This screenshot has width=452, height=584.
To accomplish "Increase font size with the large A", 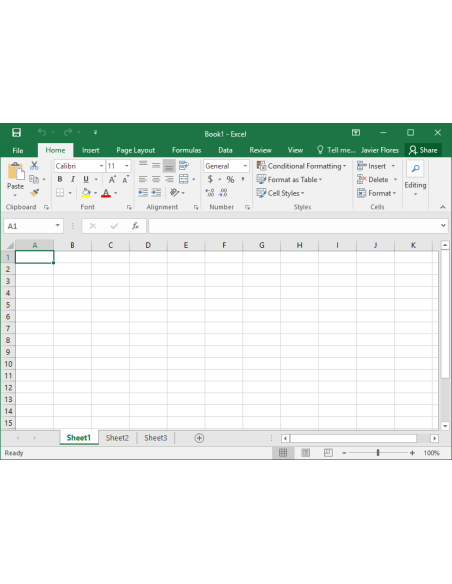I will pyautogui.click(x=112, y=180).
